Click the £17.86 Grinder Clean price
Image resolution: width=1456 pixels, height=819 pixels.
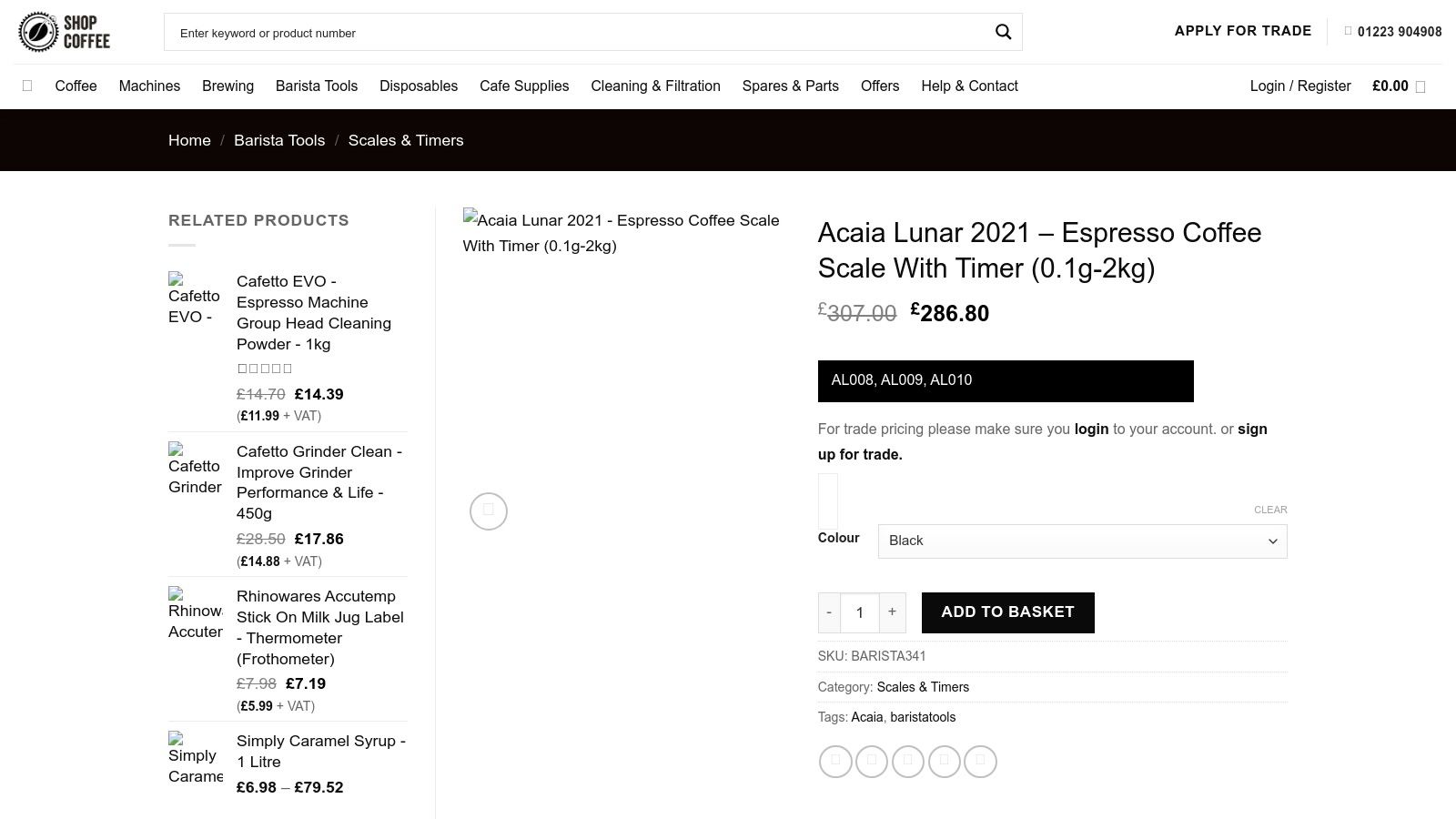319,539
